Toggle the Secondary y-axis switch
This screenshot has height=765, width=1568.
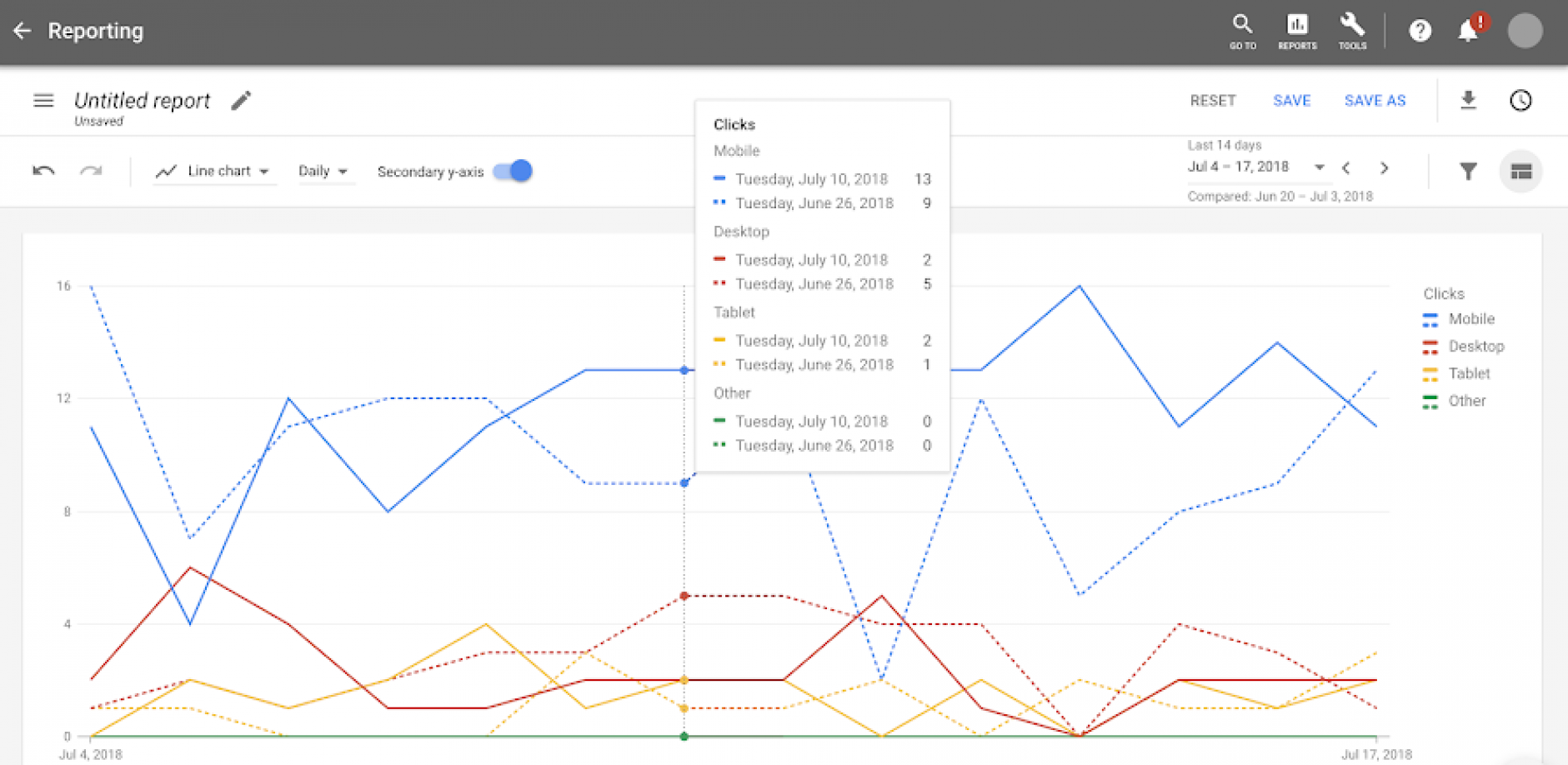tap(513, 171)
